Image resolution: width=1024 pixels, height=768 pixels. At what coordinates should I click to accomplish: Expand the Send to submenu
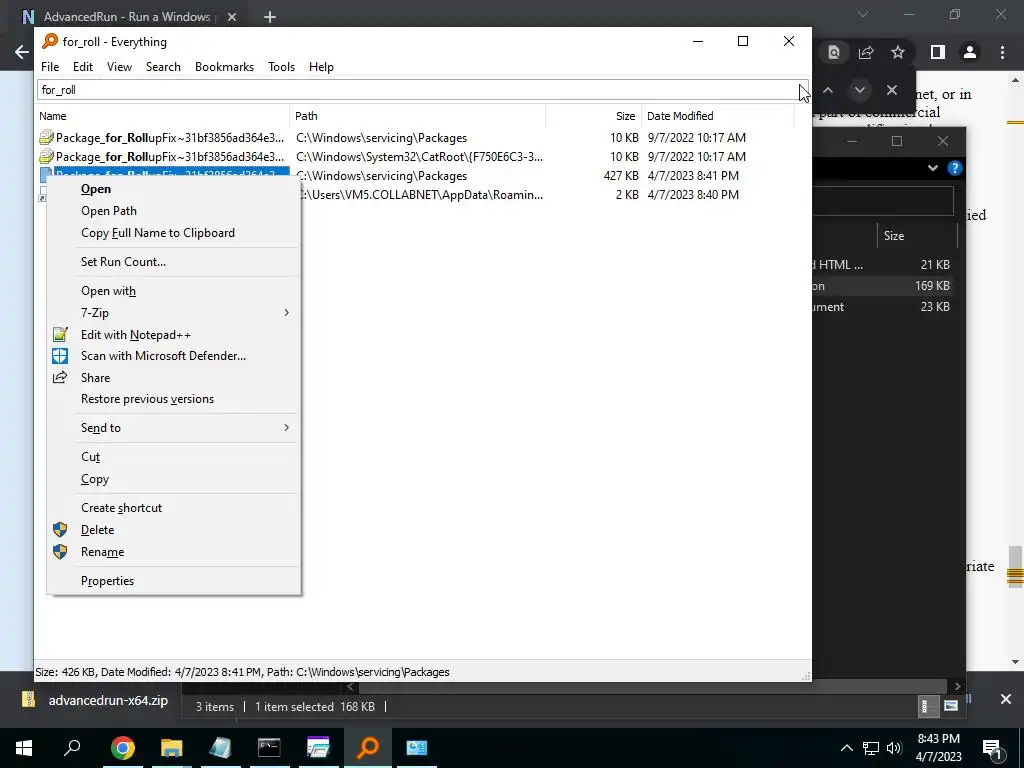(286, 428)
